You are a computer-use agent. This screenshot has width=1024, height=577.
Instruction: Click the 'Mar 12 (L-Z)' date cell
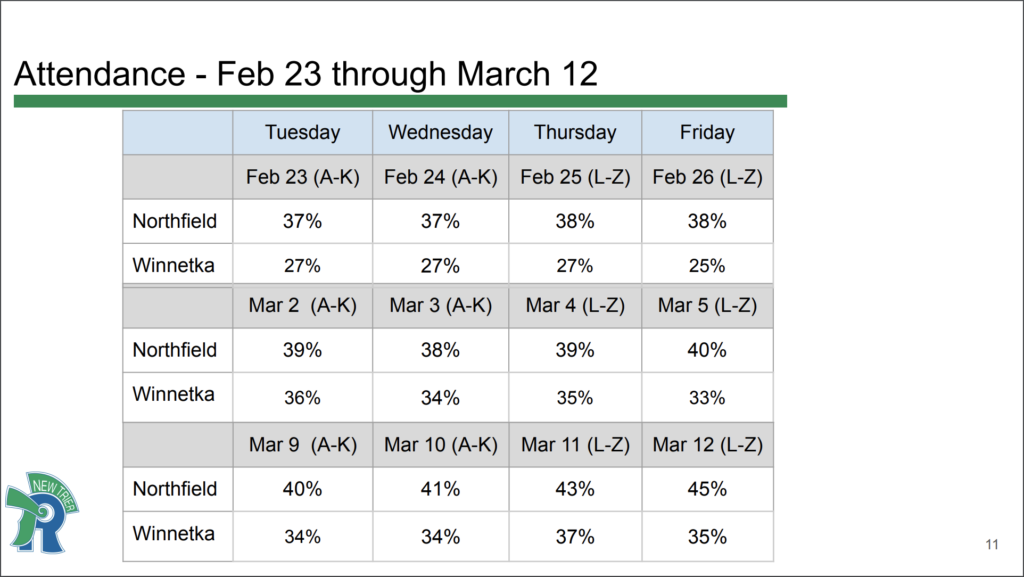tap(707, 444)
